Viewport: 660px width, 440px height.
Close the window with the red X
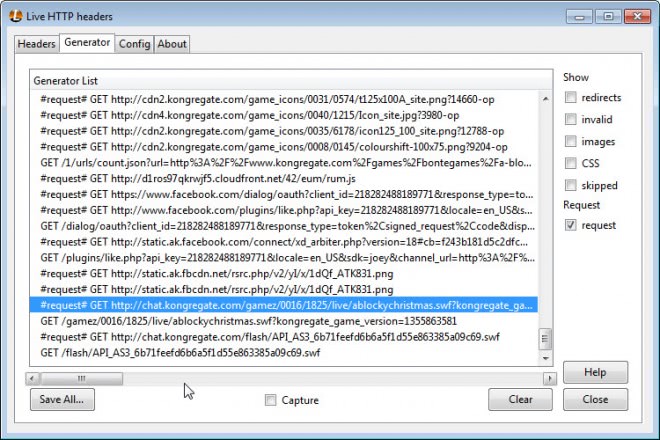[x=638, y=16]
